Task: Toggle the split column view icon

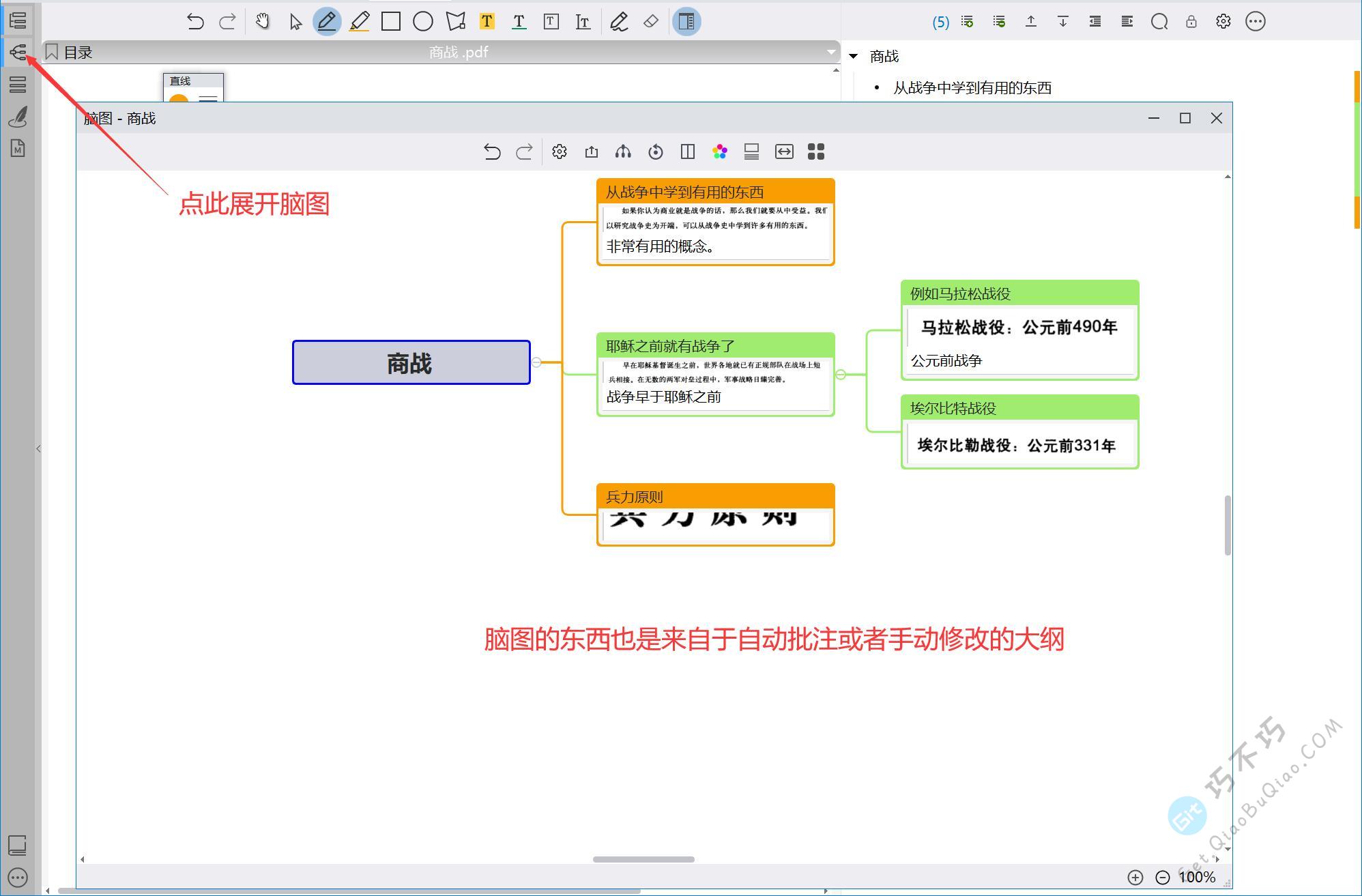Action: (688, 151)
